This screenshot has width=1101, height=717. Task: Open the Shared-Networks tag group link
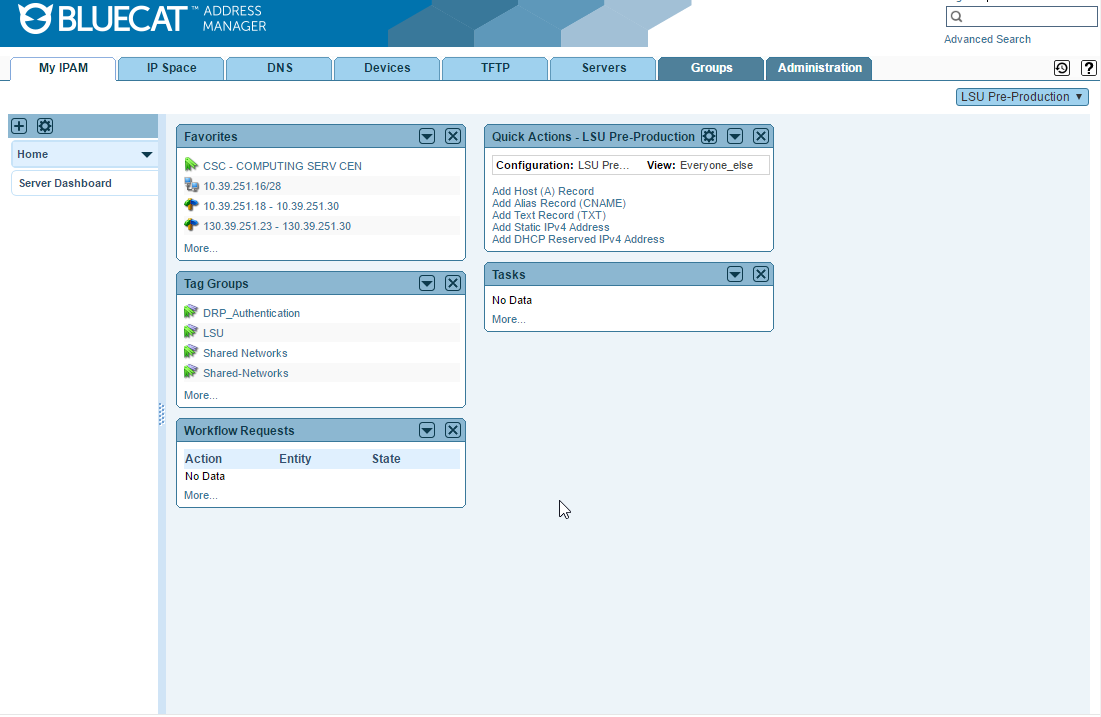point(246,373)
